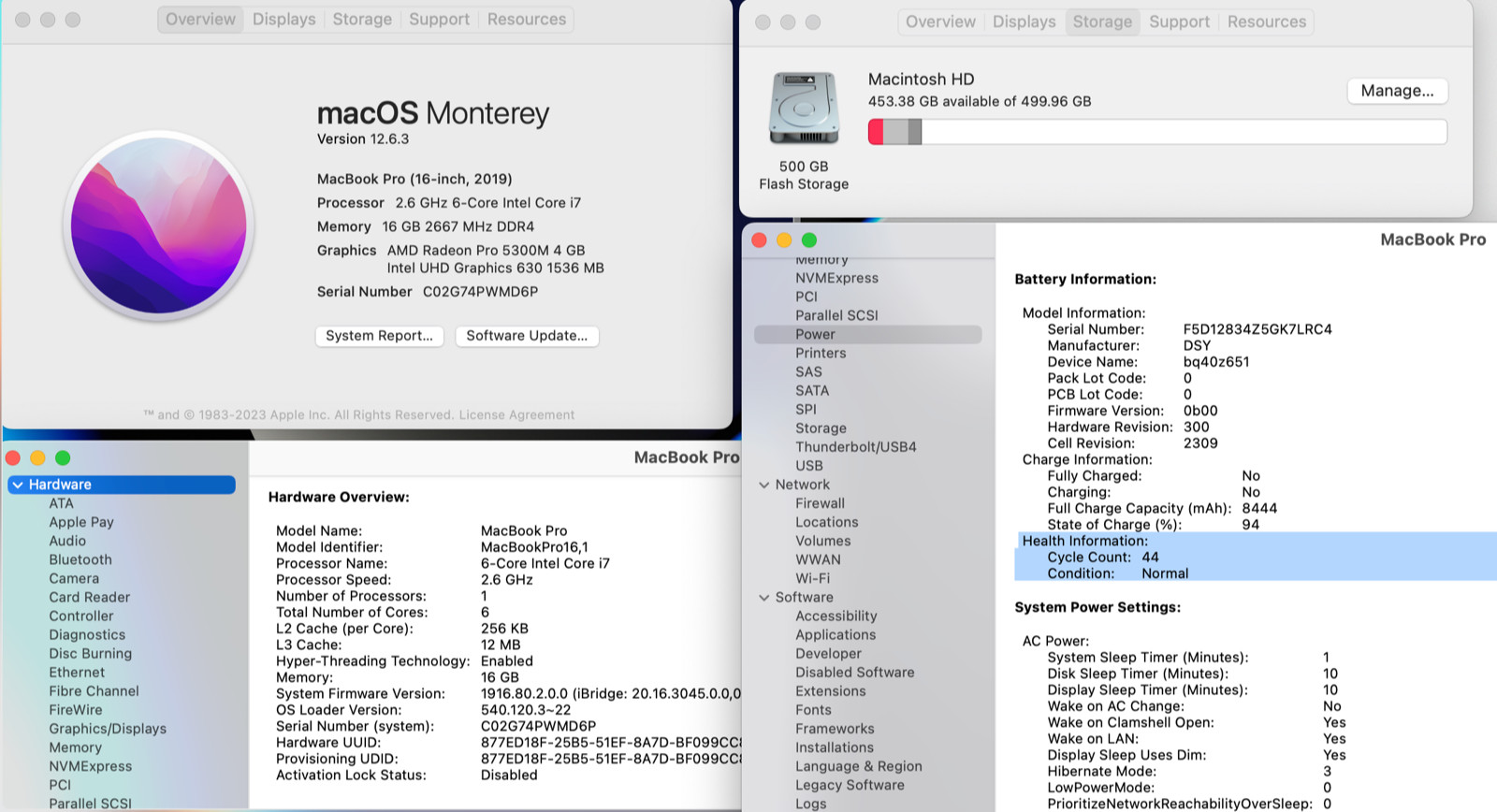The image size is (1497, 812).
Task: Click the "Condition: Normal" battery line
Action: tap(1118, 573)
